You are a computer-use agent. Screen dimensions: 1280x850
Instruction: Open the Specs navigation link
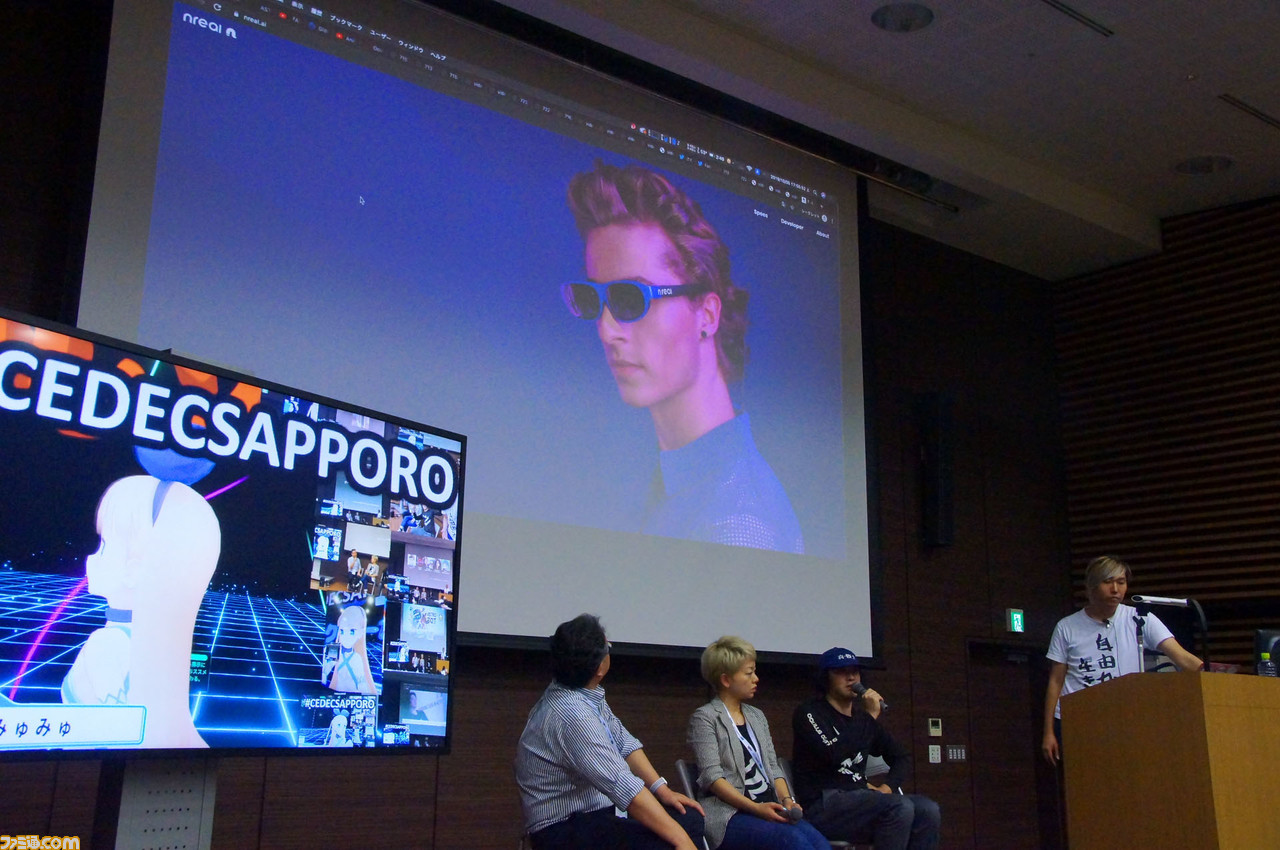click(x=760, y=213)
